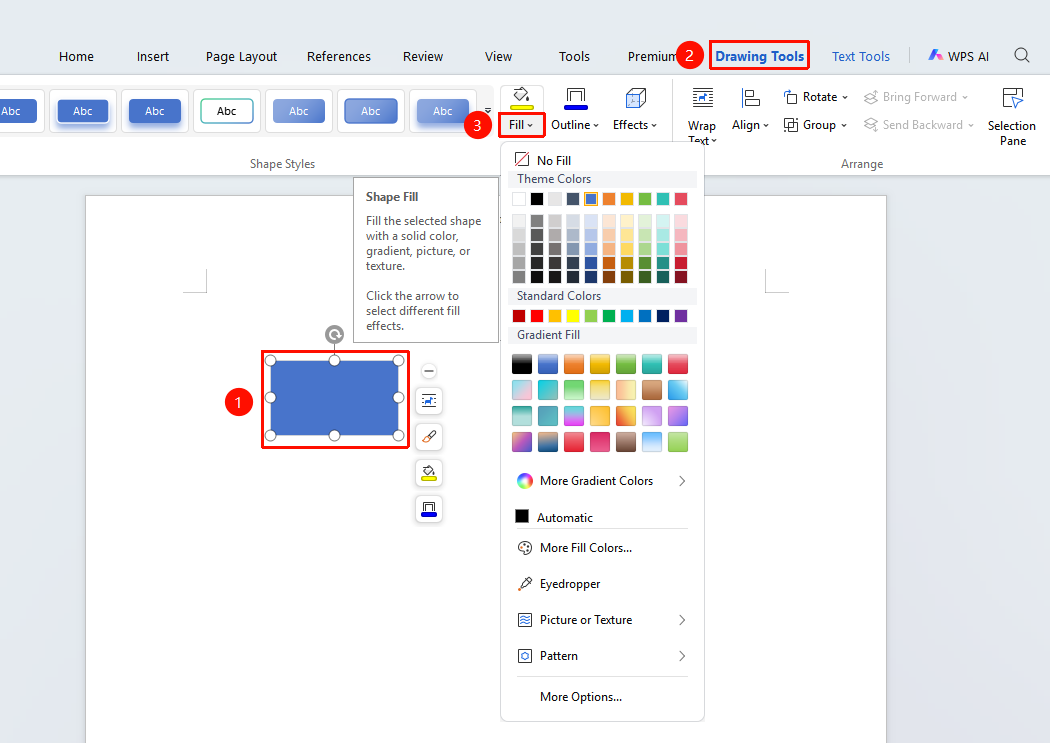The image size is (1050, 743).
Task: Open Picture or Texture submenu
Action: tap(602, 620)
